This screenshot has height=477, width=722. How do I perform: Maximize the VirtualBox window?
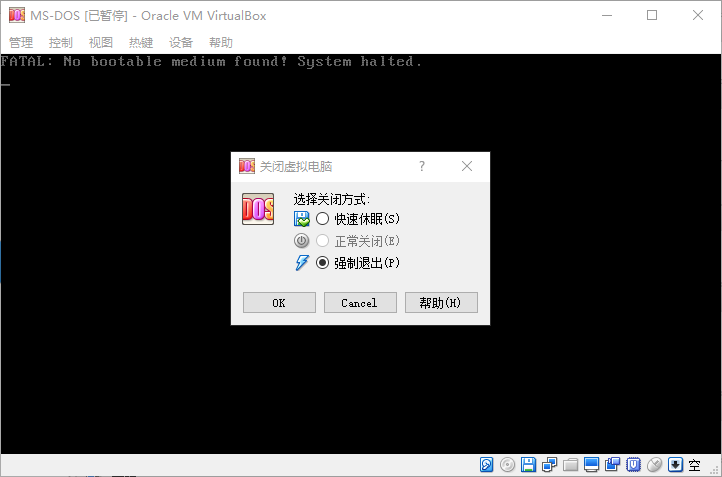coord(652,15)
